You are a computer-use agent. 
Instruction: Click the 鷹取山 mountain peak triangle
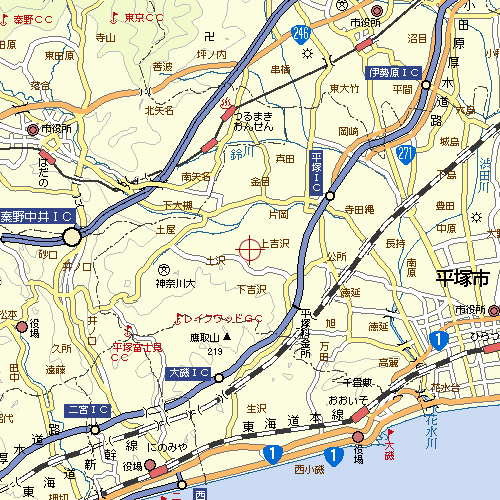[227, 337]
